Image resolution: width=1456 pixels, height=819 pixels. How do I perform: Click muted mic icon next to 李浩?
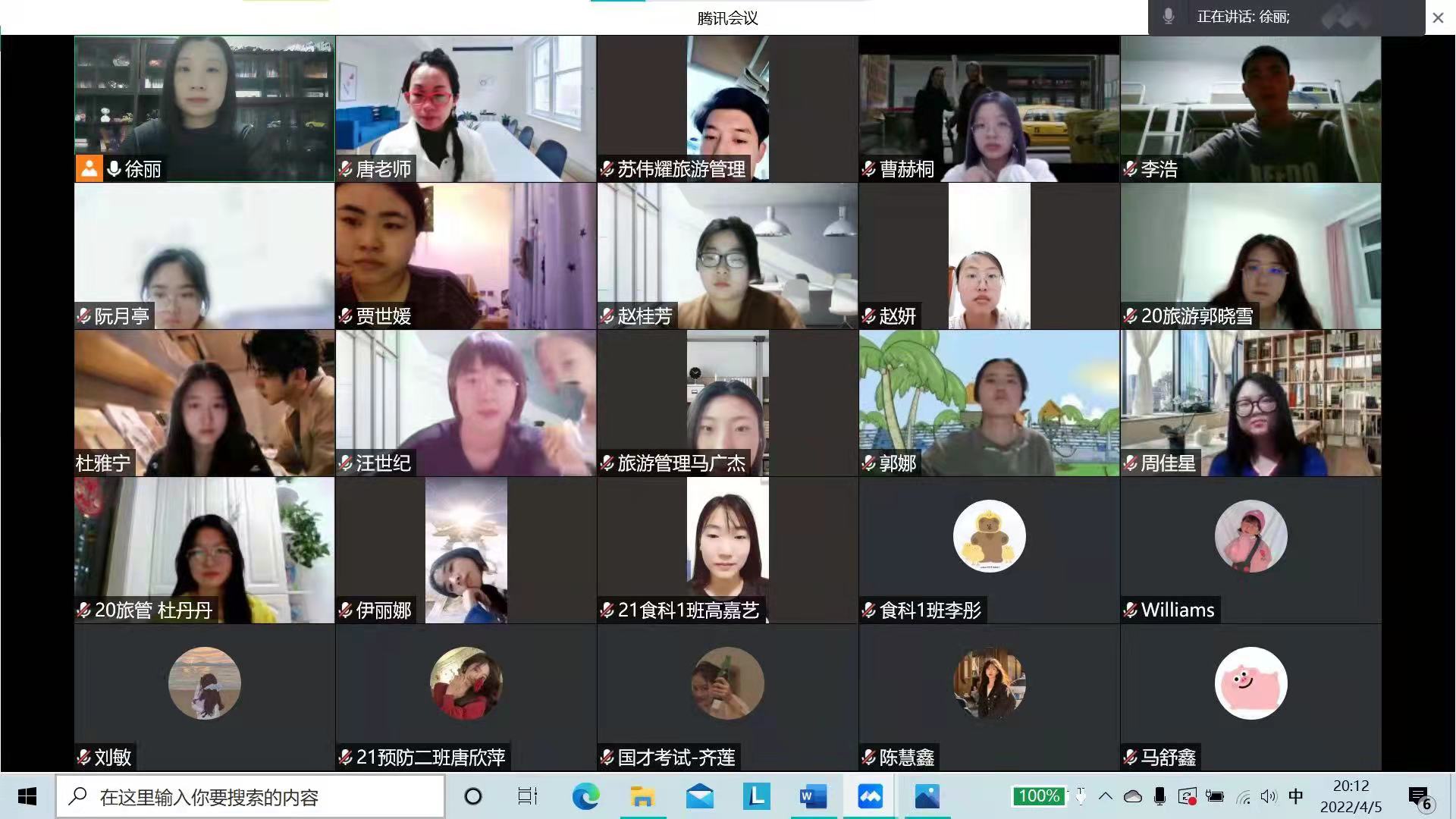point(1131,168)
